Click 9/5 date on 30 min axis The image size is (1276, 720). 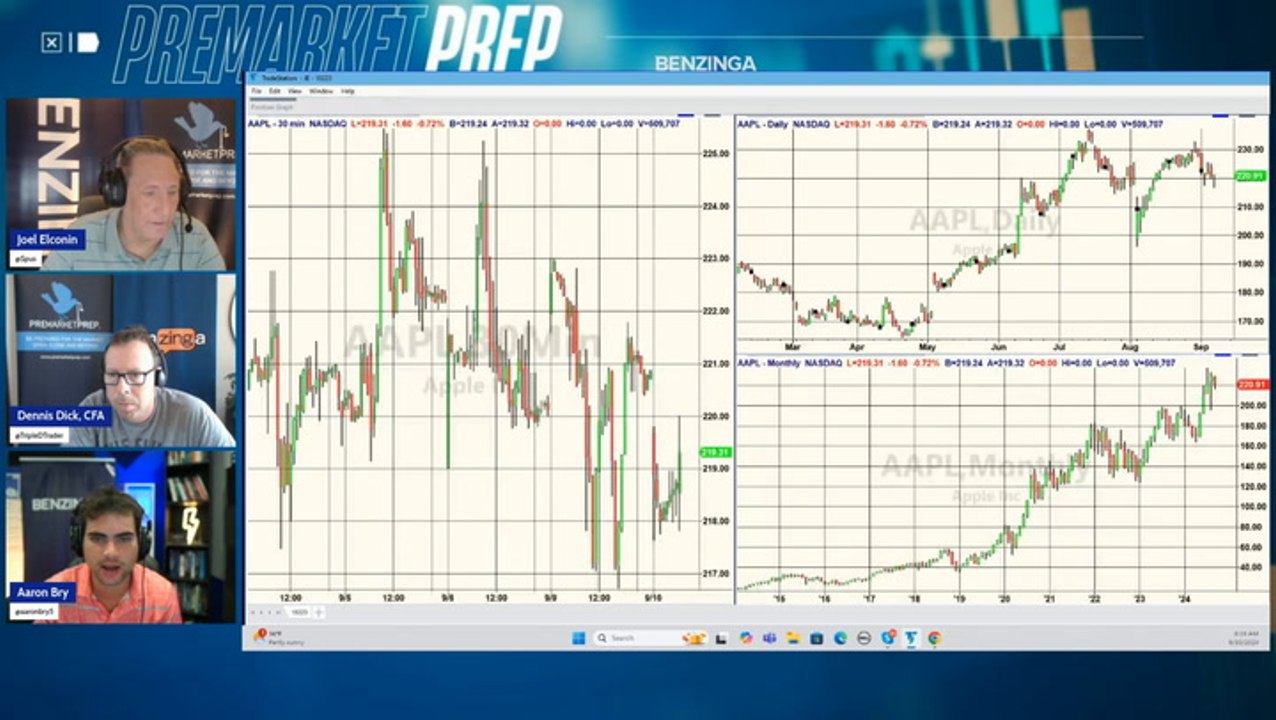343,598
